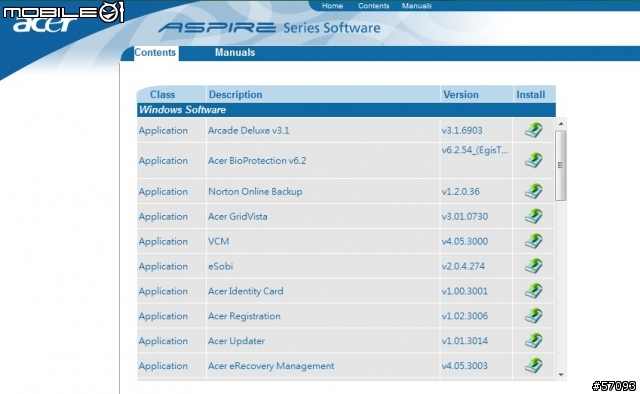Image resolution: width=640 pixels, height=394 pixels.
Task: Select Acer eRecovery Management description
Action: (271, 366)
